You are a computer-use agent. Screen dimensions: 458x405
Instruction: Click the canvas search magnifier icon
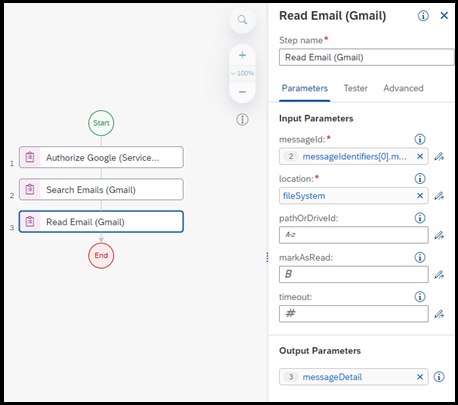point(242,20)
